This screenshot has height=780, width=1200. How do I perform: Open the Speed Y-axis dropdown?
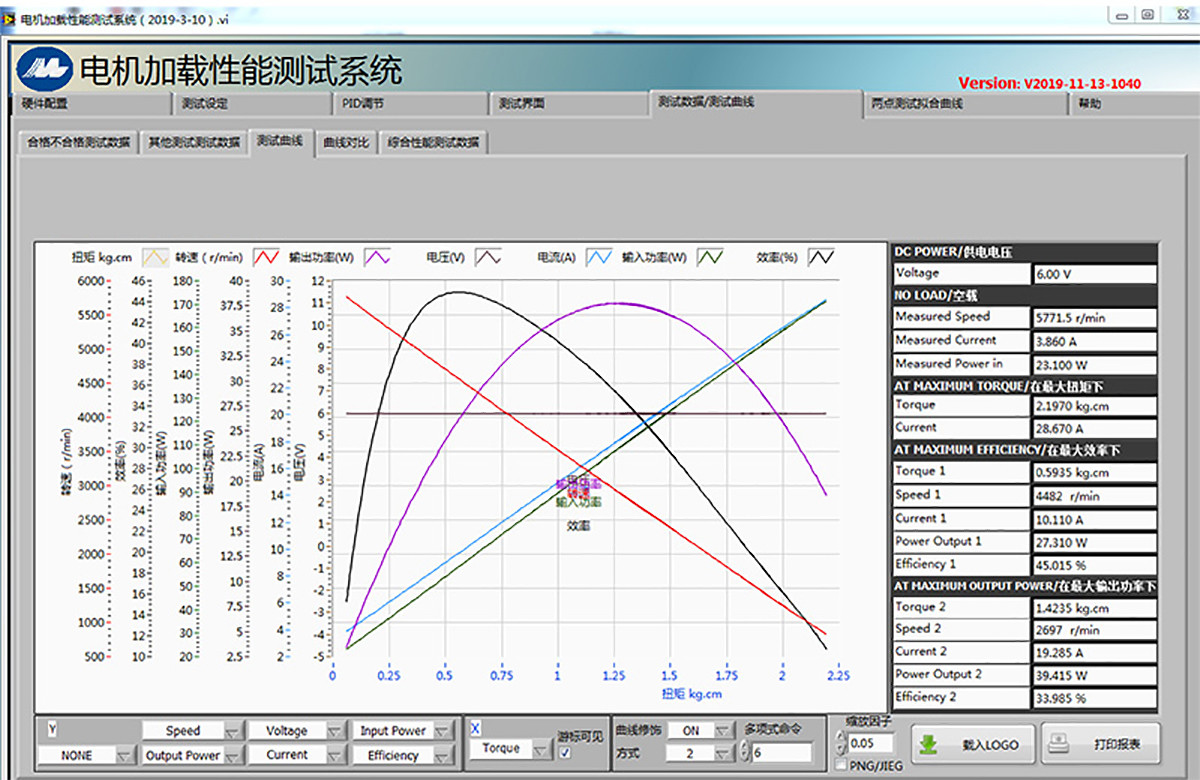(192, 731)
